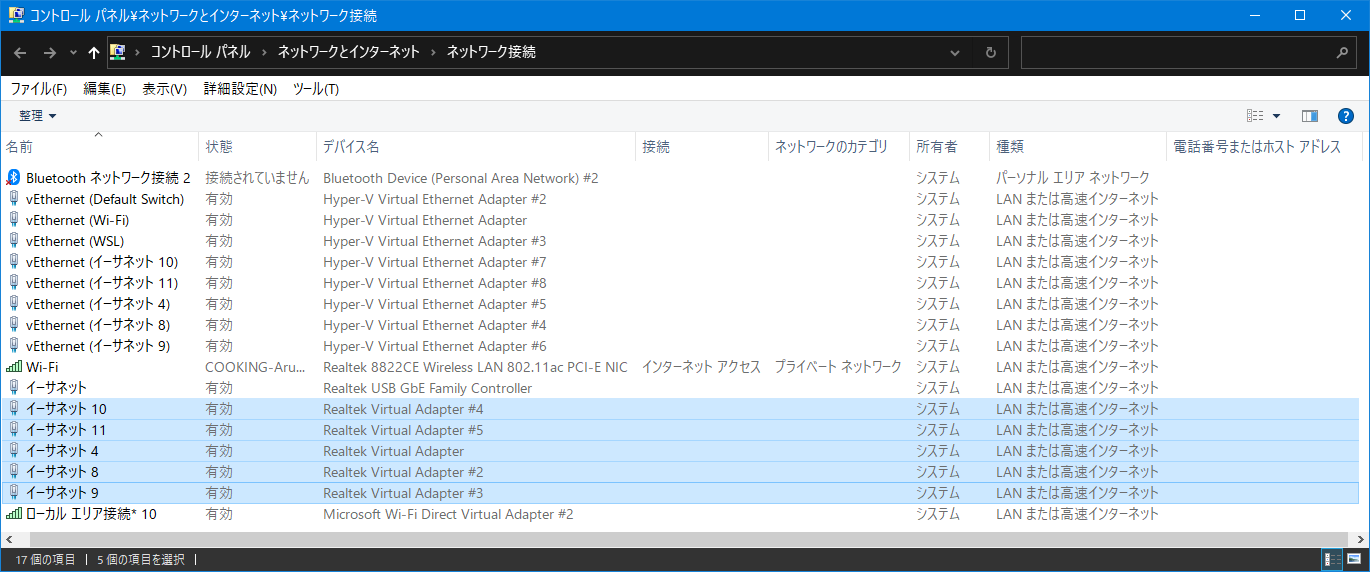
Task: Select the vEthernet (イーサネット 11) icon
Action: (x=13, y=283)
